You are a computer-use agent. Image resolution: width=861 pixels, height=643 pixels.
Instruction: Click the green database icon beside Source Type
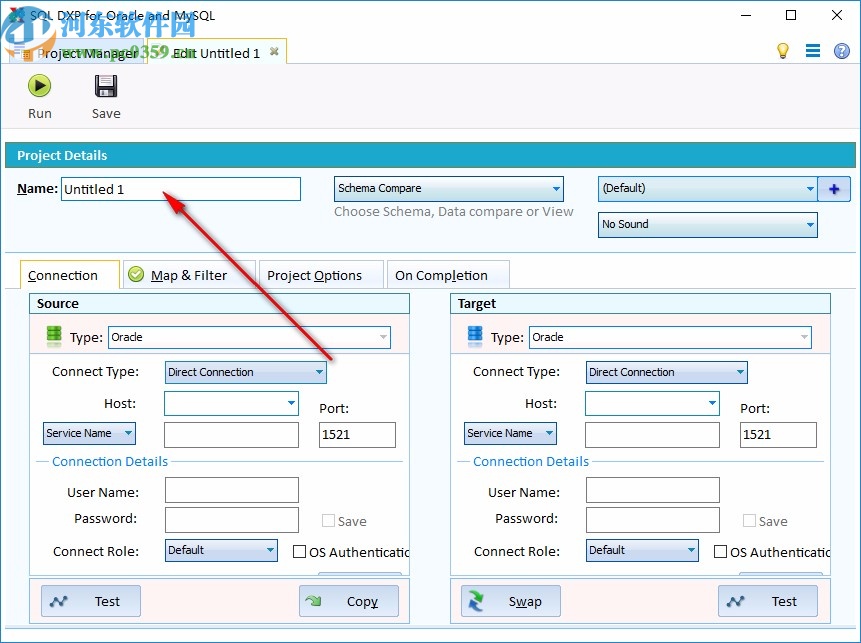53,336
